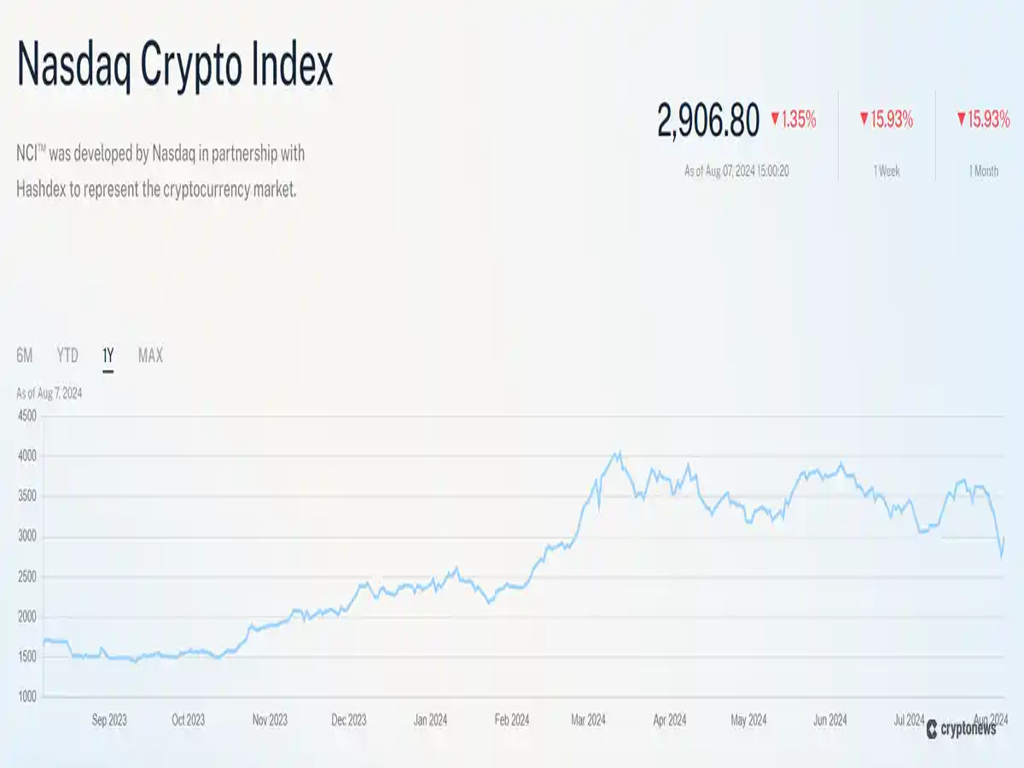
Task: Click the red down arrow beside 1.35%
Action: click(774, 120)
